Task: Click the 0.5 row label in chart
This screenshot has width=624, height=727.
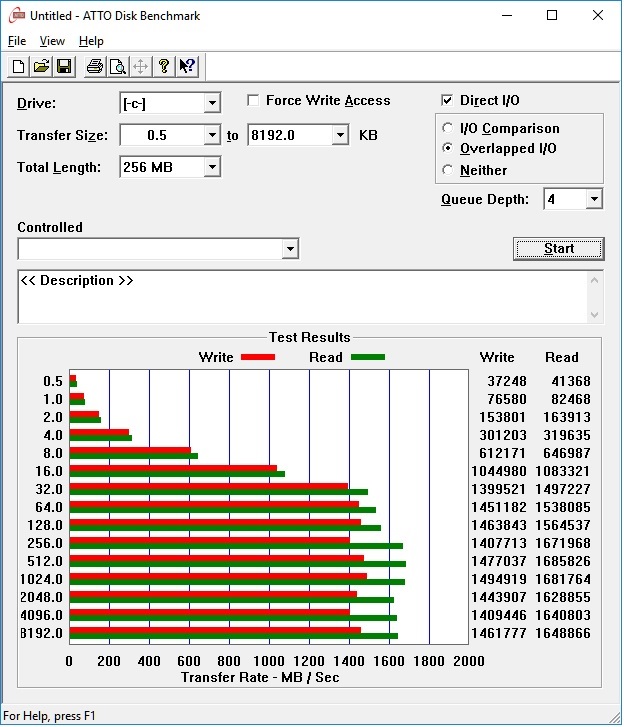Action: pyautogui.click(x=52, y=381)
